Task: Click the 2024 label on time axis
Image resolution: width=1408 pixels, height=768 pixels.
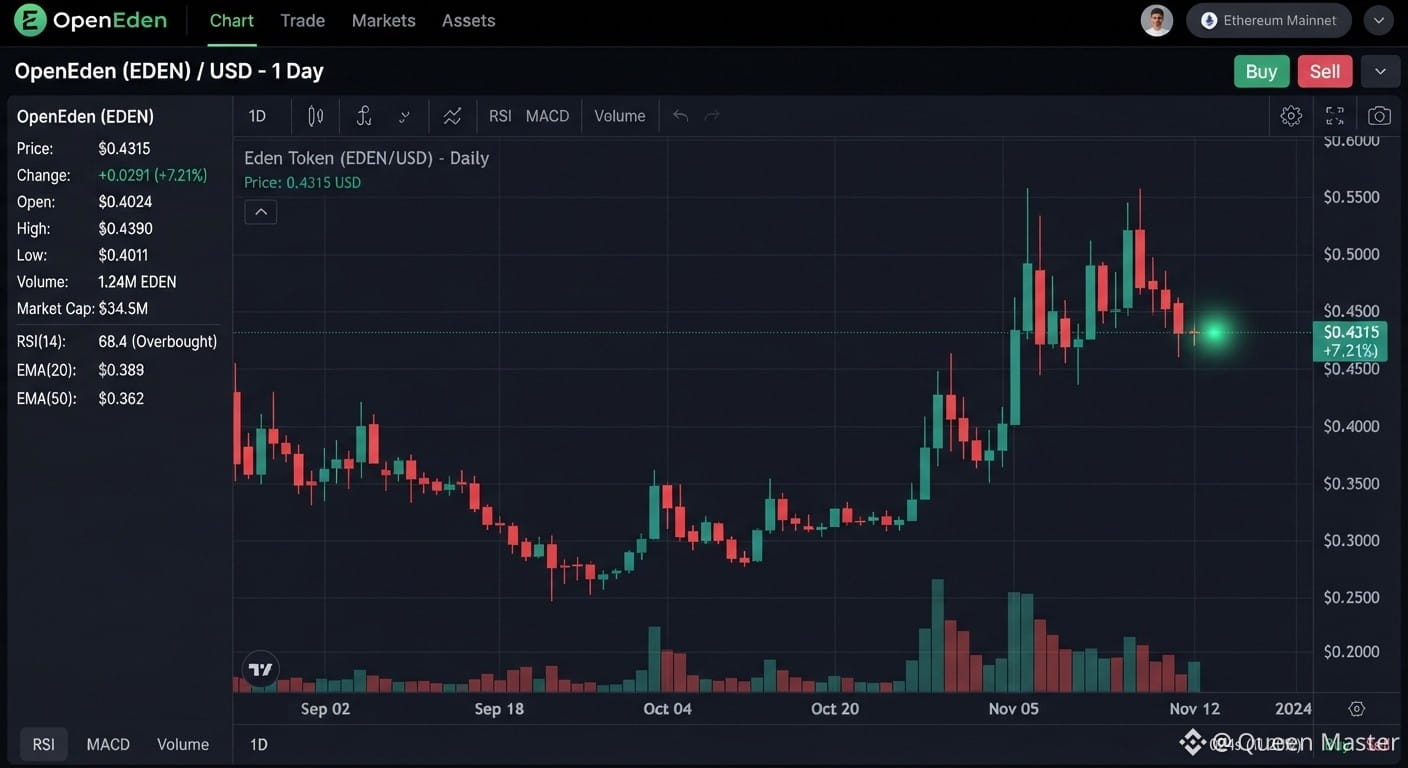Action: click(1293, 709)
